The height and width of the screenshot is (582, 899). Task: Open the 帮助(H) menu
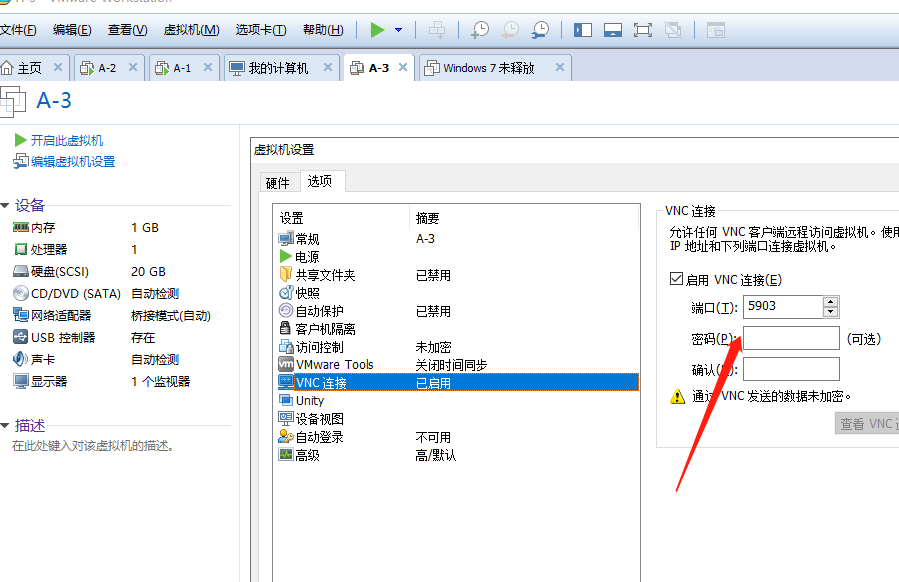point(323,30)
